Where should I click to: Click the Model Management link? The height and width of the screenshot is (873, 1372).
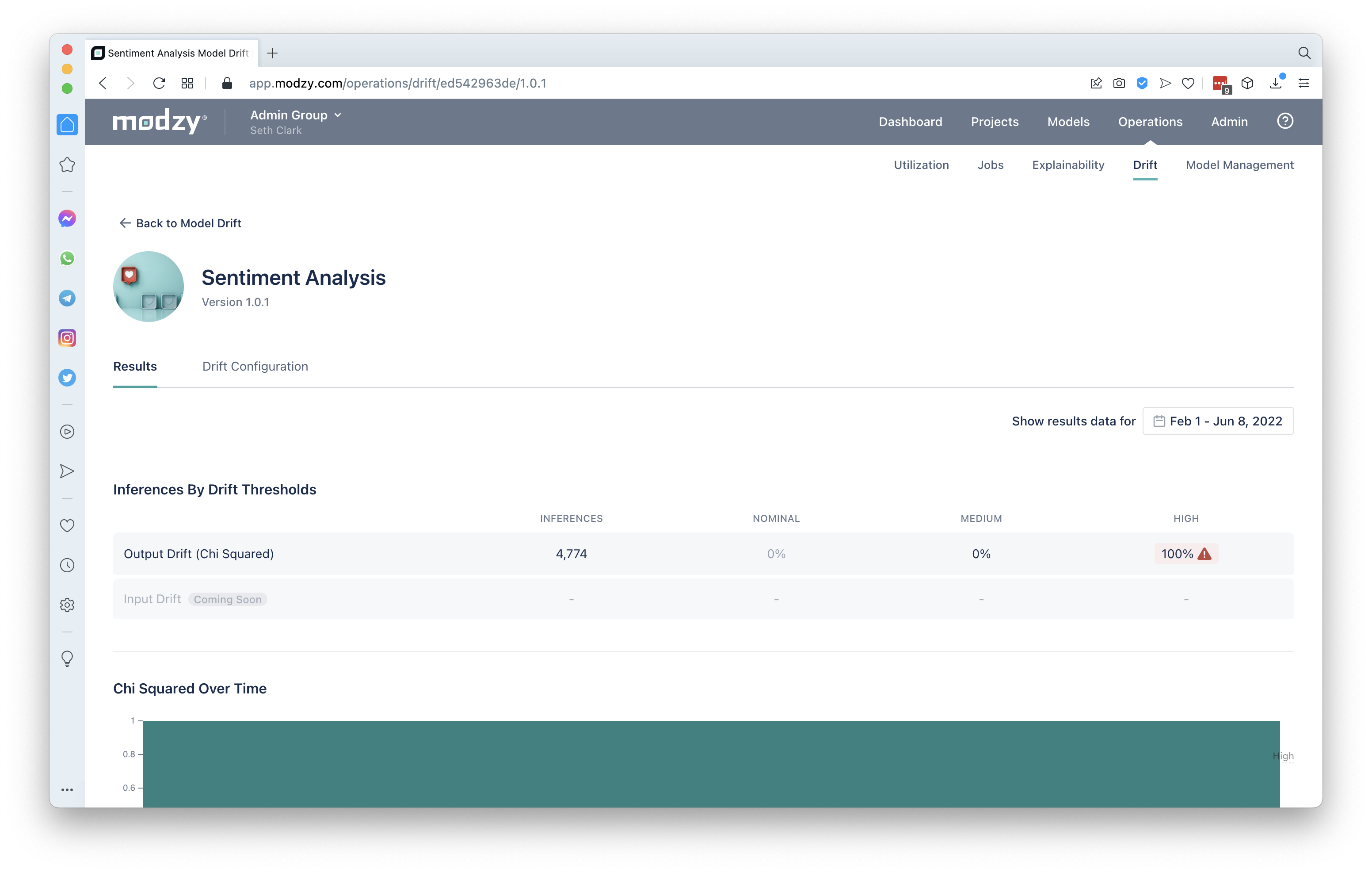1239,165
